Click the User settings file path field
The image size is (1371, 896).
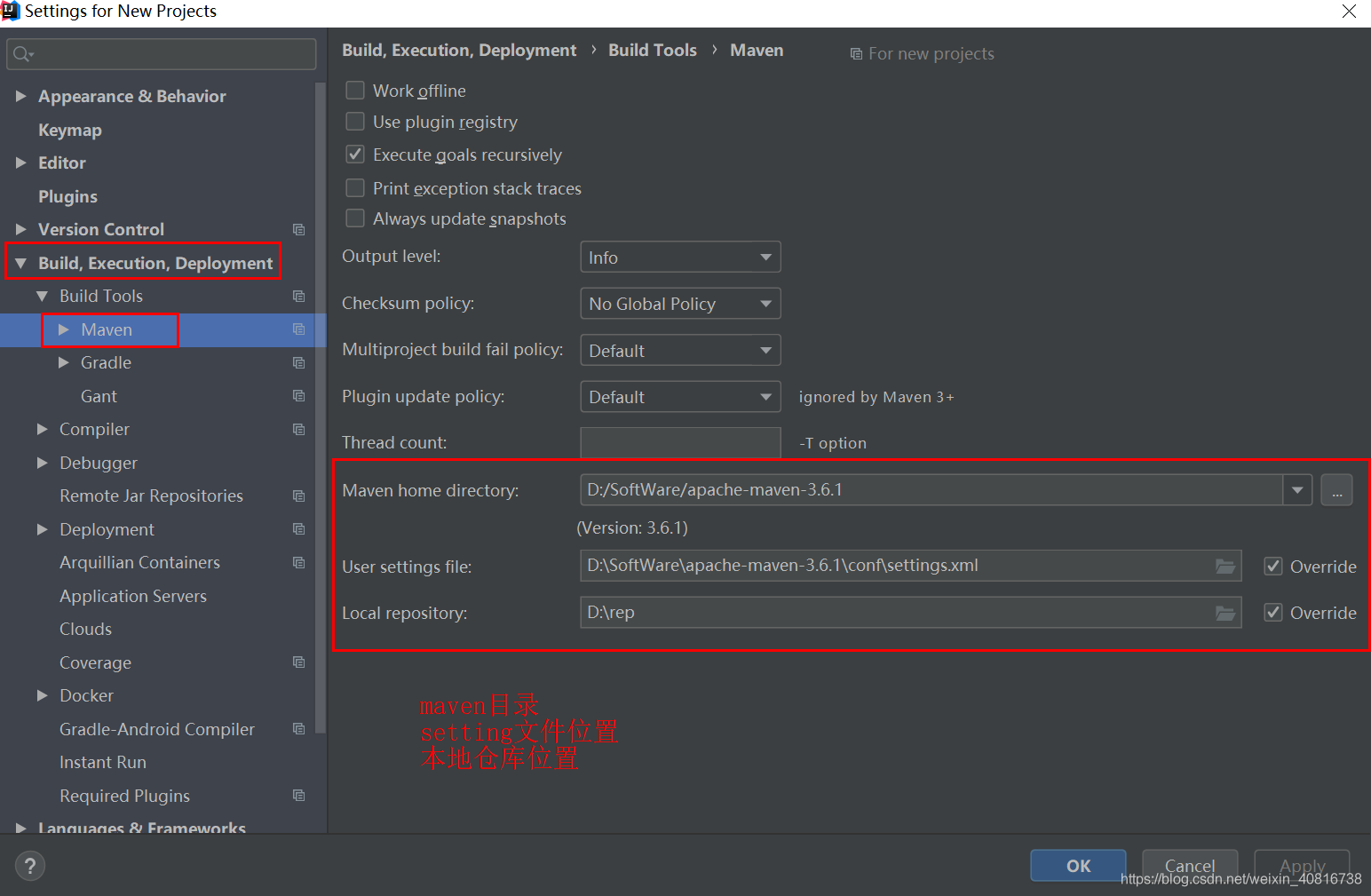[911, 566]
